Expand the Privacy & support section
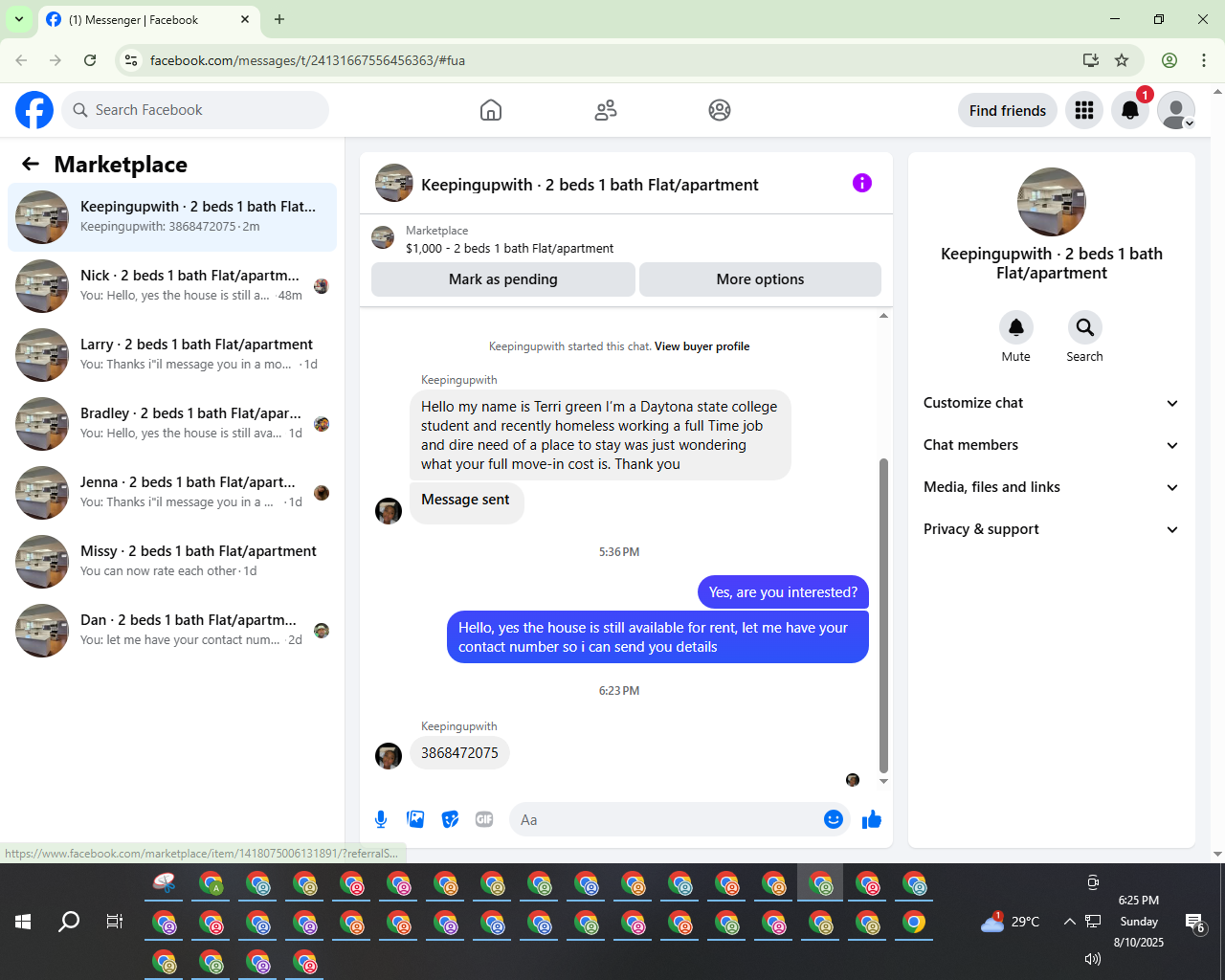Screen dimensions: 1225x980 1052,529
